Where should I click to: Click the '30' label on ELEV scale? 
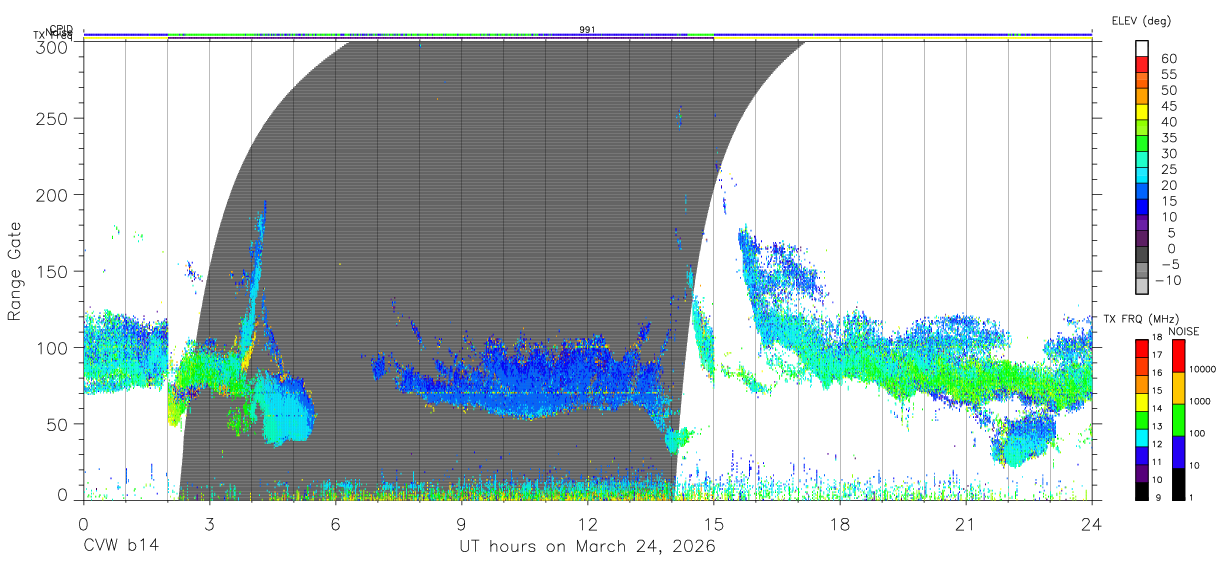pyautogui.click(x=1169, y=154)
